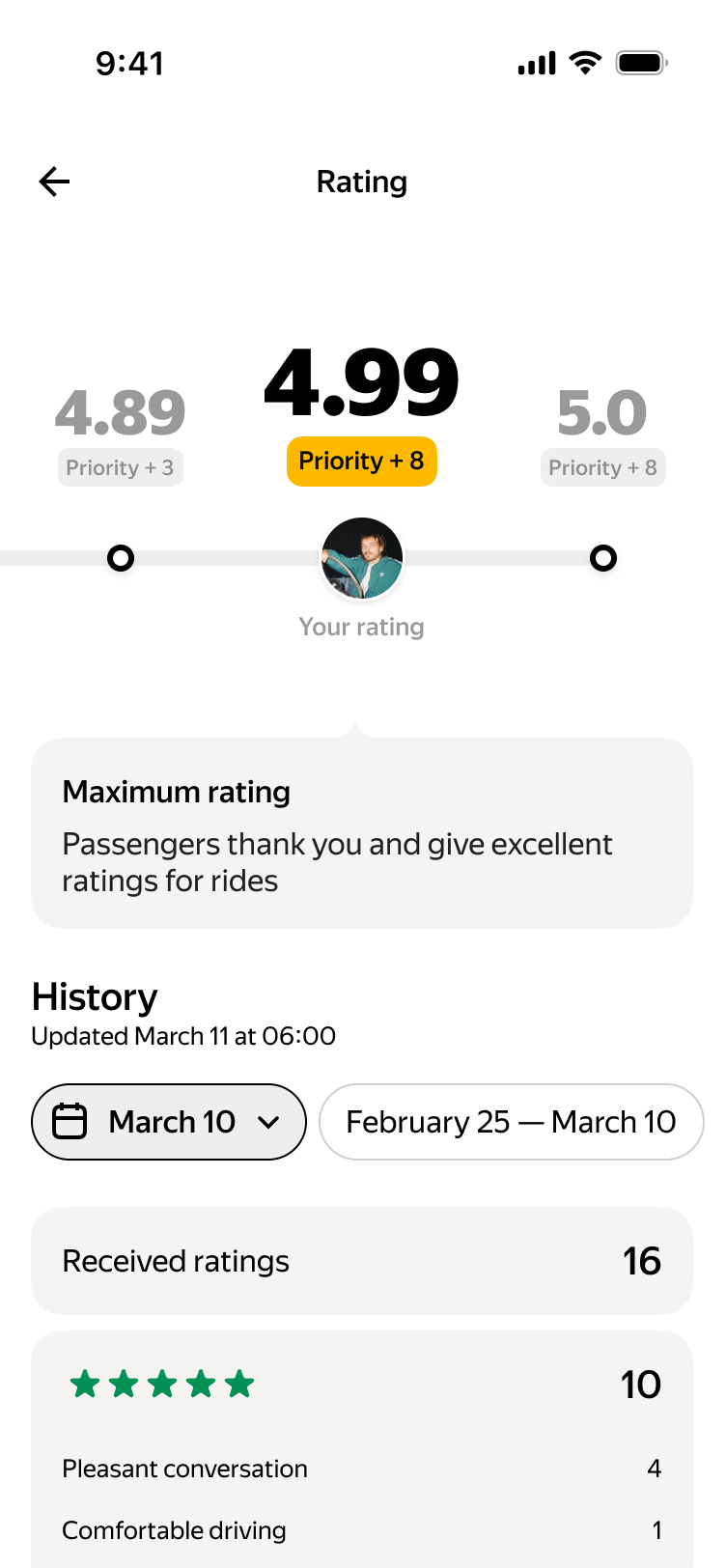This screenshot has width=726, height=1568.
Task: Select the 5.0 rating marker on slider
Action: tap(603, 558)
